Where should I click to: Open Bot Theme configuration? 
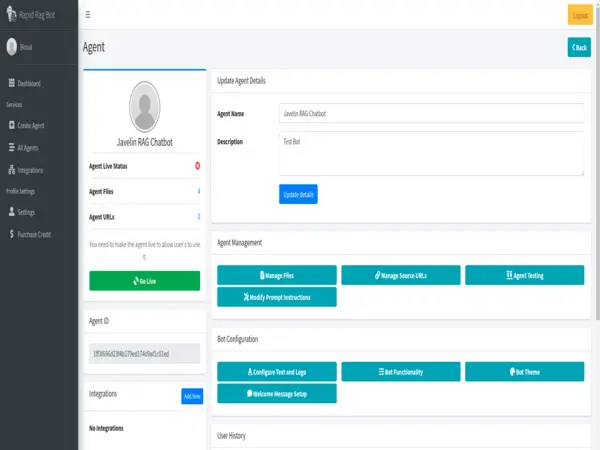524,371
